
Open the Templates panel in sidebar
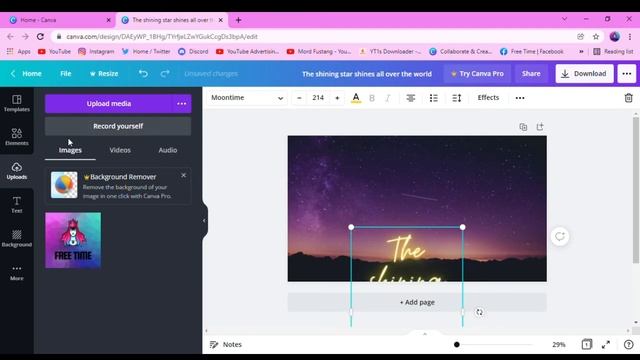coord(17,103)
